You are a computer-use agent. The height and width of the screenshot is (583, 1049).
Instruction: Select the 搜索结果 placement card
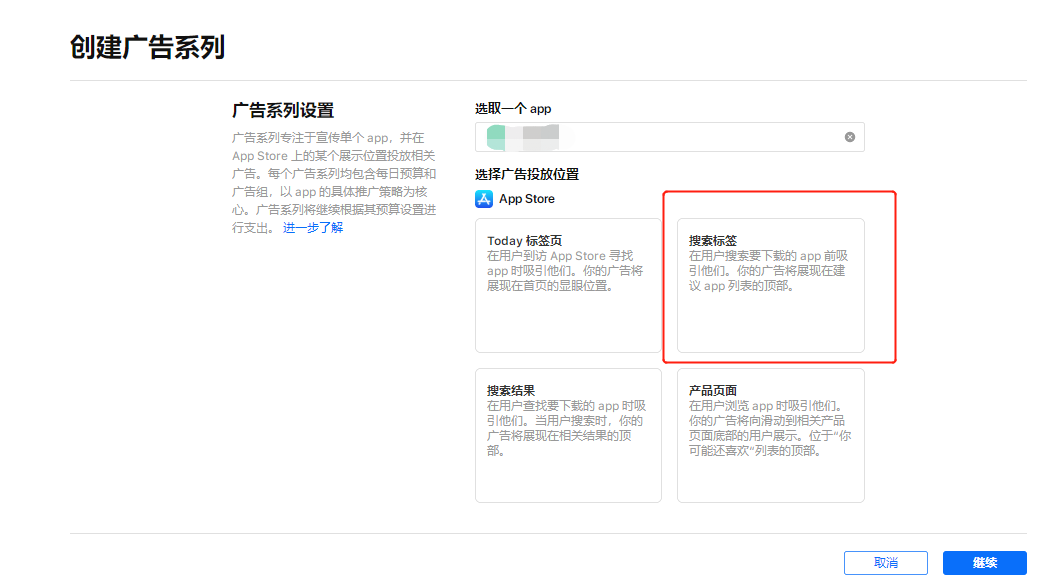coord(568,435)
